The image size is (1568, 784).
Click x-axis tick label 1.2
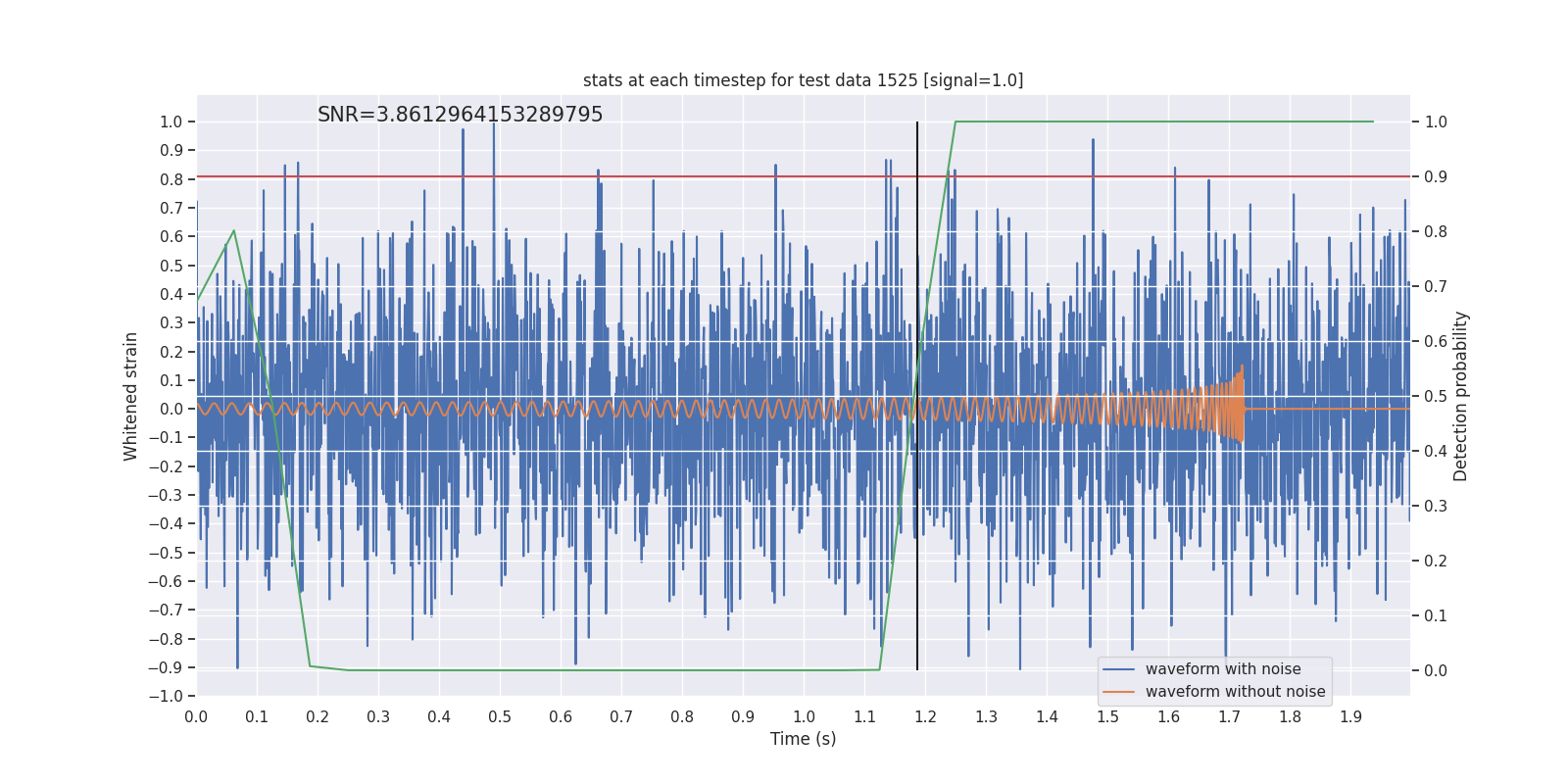925,716
